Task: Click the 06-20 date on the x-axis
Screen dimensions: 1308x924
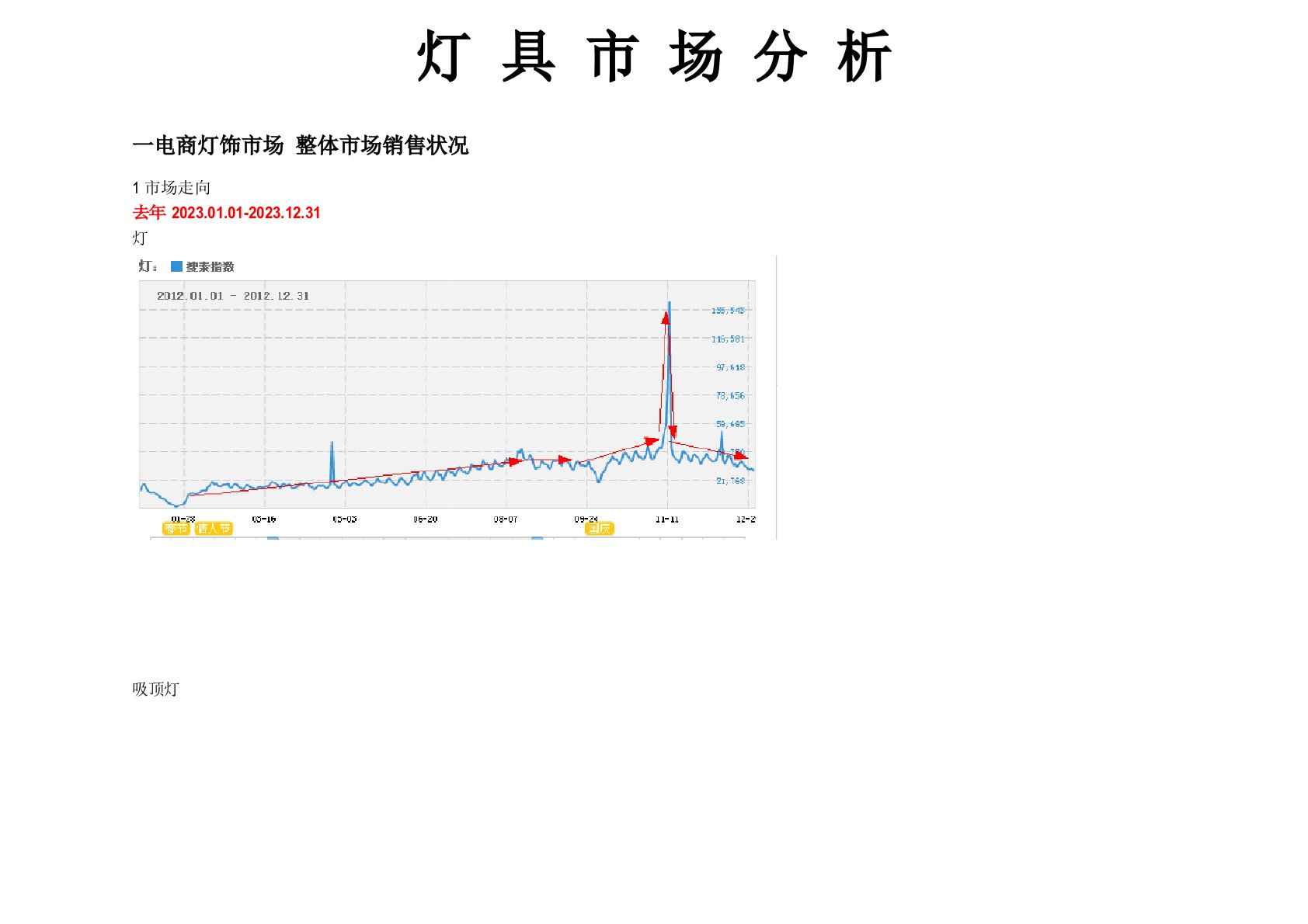Action: coord(425,519)
